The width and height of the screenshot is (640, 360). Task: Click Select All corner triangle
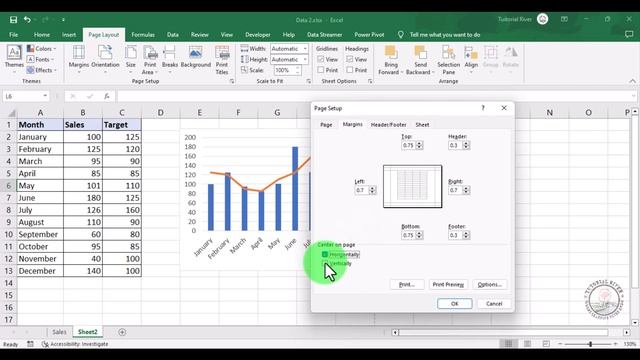[x=12, y=113]
